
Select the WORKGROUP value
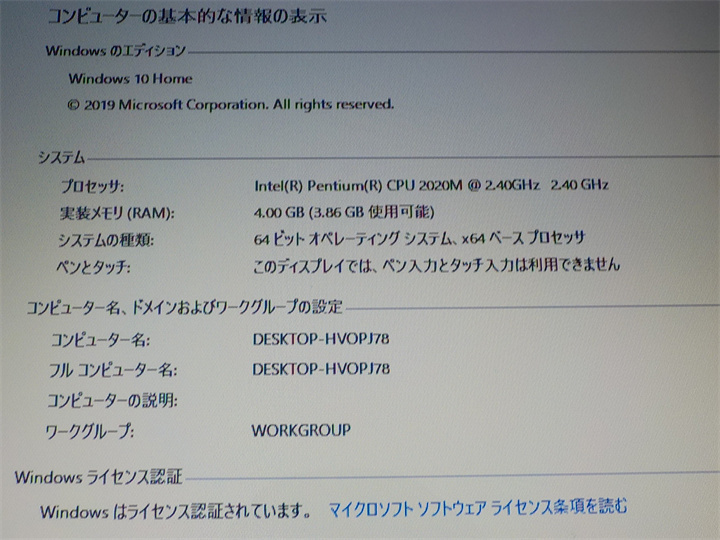pyautogui.click(x=301, y=430)
